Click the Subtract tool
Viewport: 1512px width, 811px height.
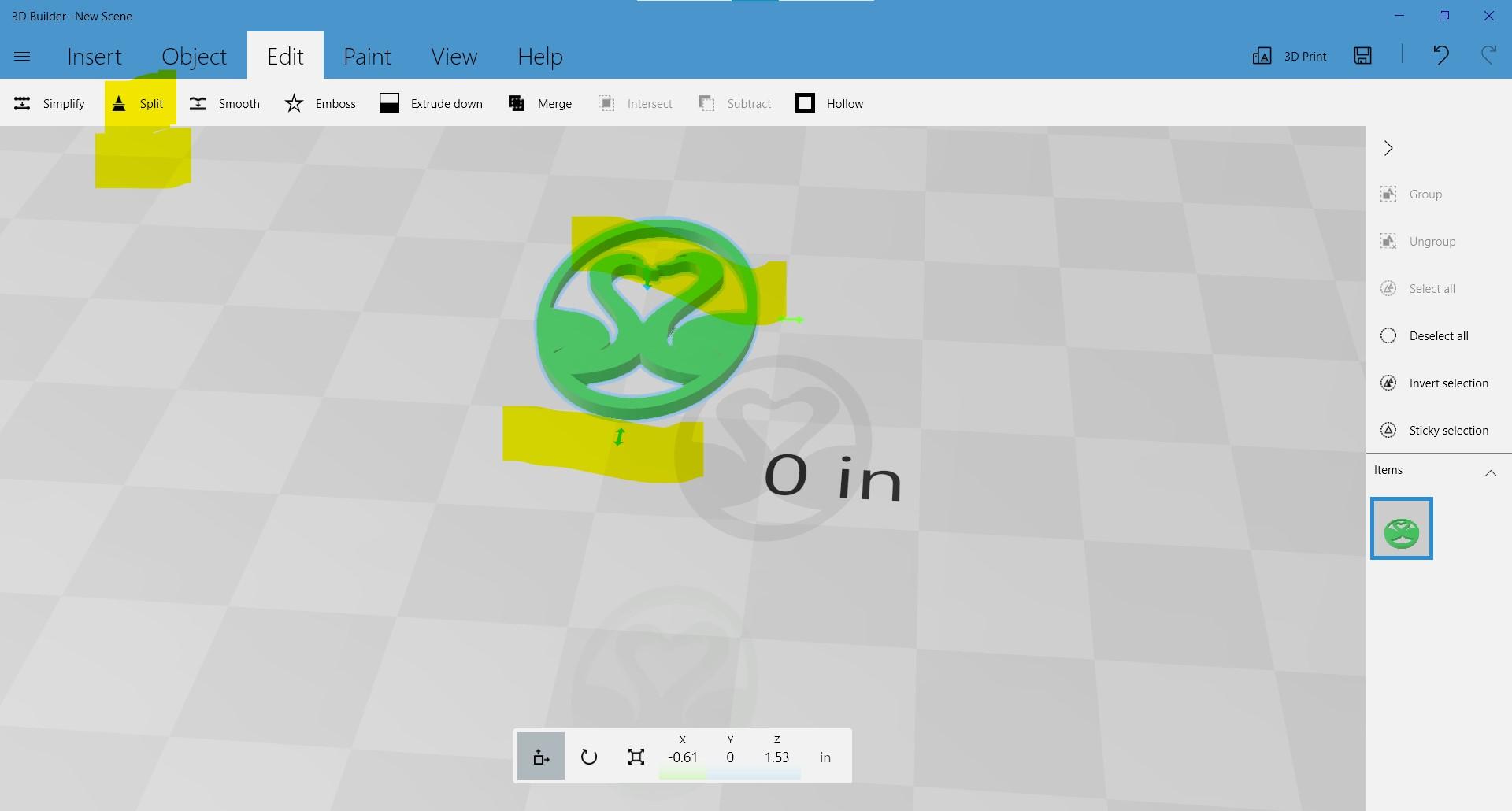[735, 103]
